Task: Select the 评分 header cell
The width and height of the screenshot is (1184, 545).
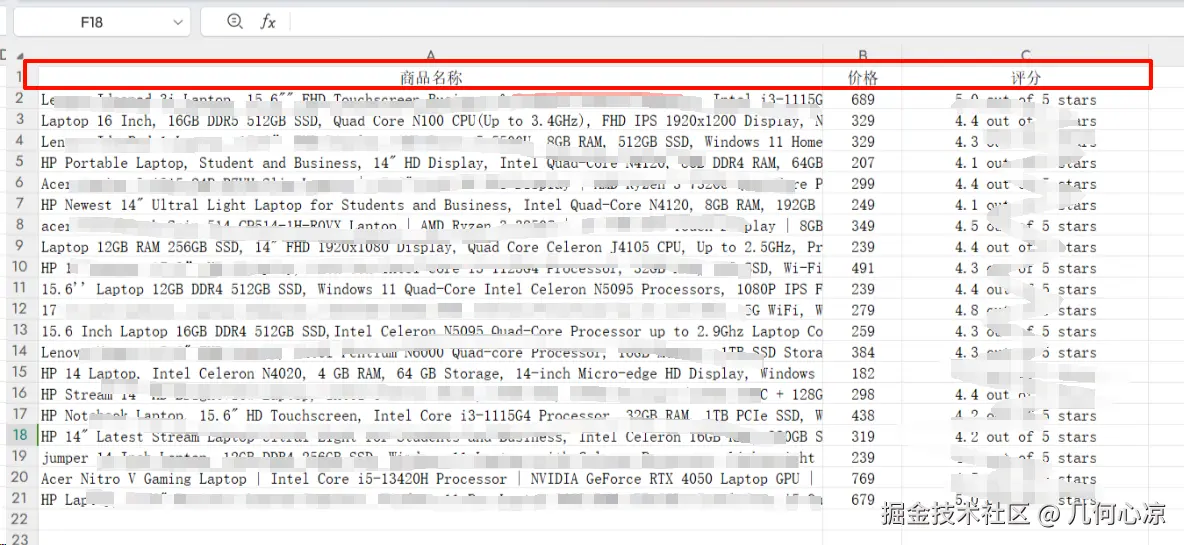Action: (x=1025, y=78)
